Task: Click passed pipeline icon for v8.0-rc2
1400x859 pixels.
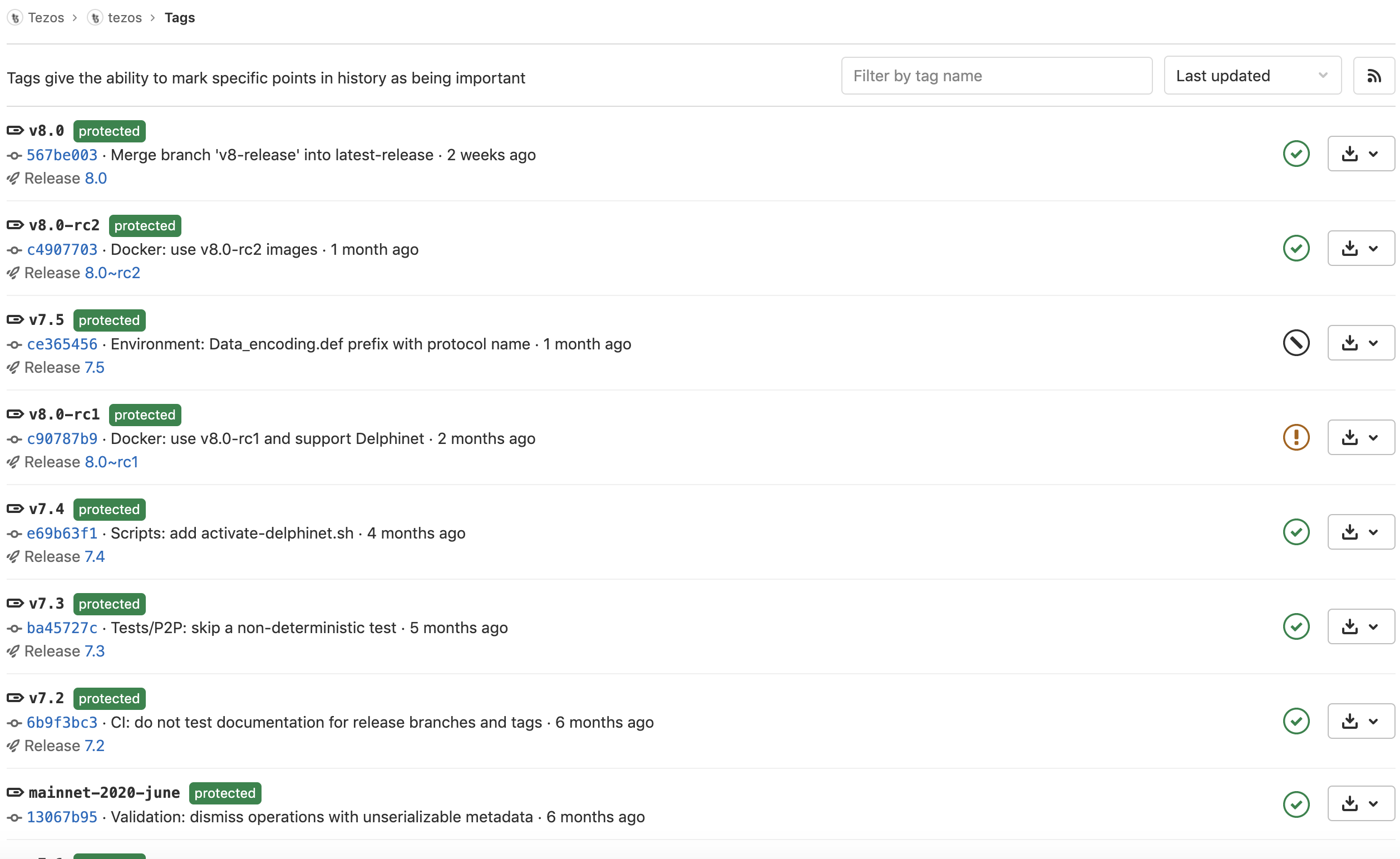Action: [x=1296, y=248]
